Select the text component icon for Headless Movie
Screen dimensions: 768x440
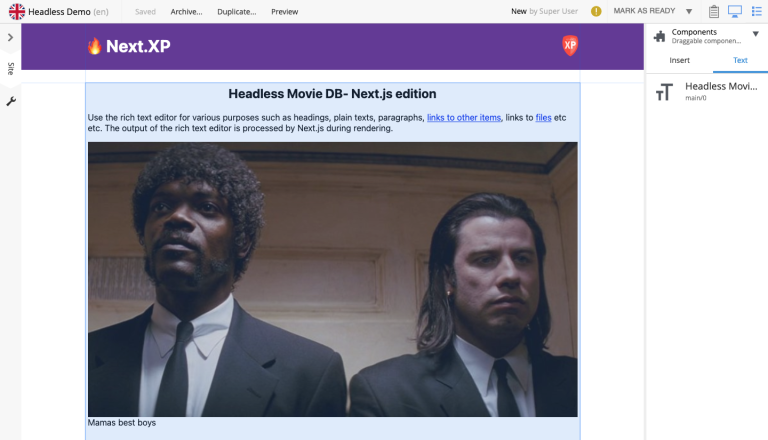pyautogui.click(x=664, y=92)
